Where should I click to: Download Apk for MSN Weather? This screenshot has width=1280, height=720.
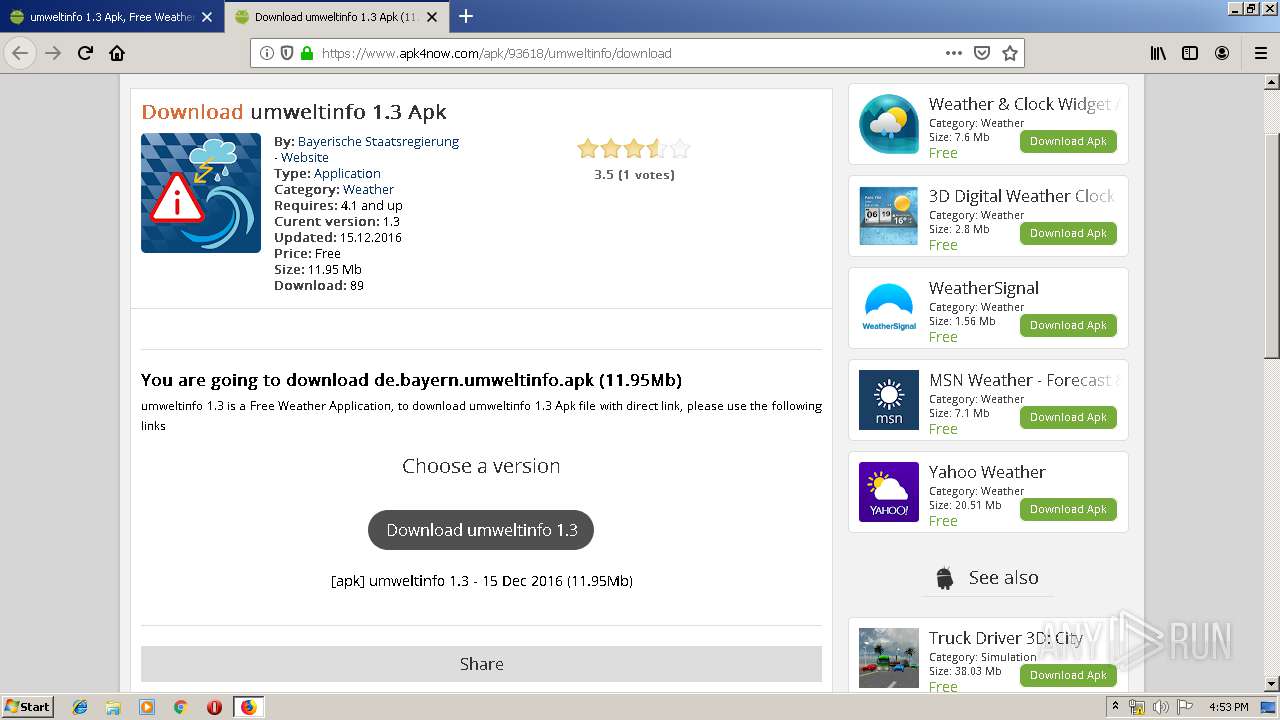(x=1068, y=418)
